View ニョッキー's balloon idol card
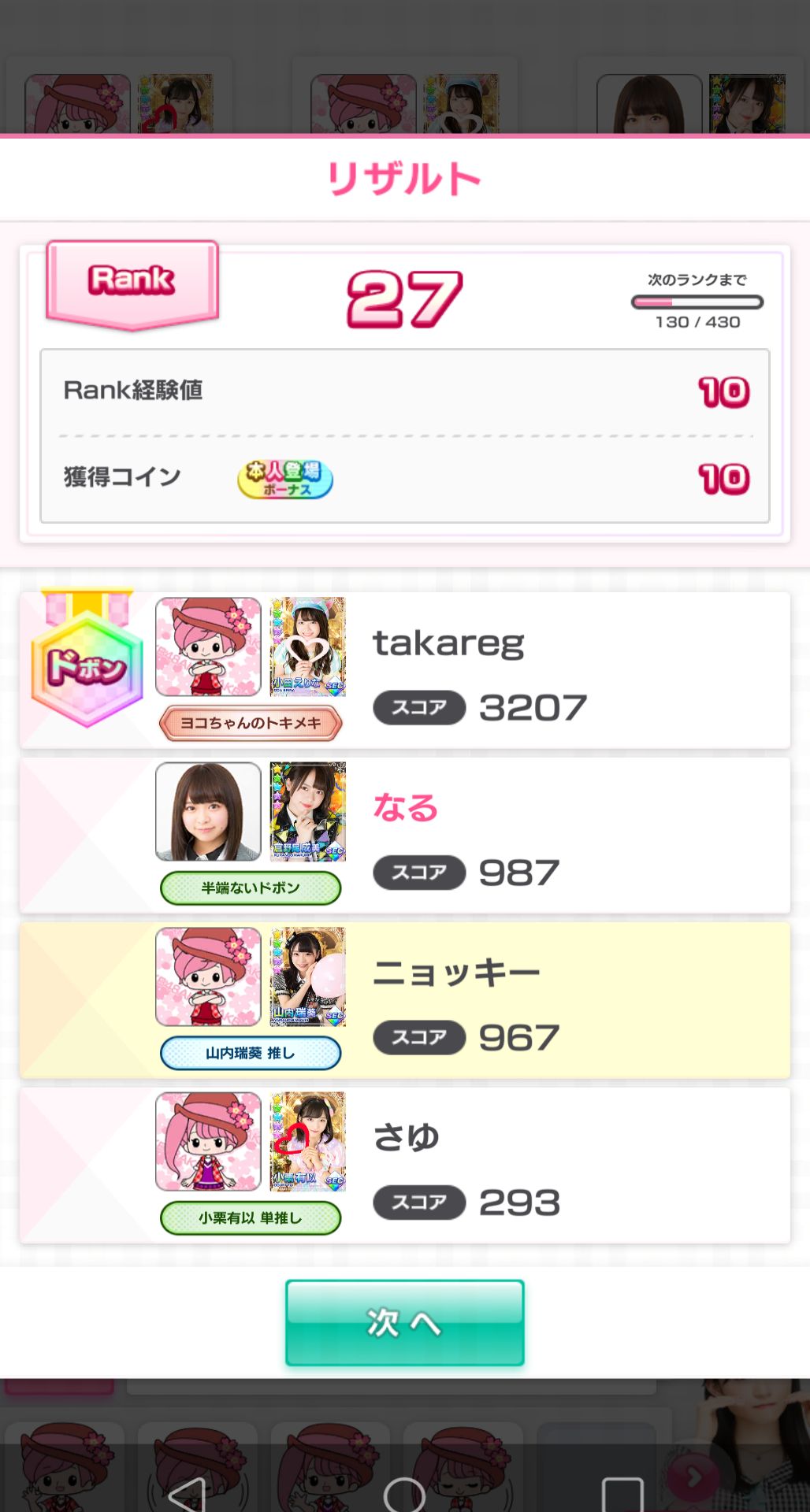 coord(308,976)
